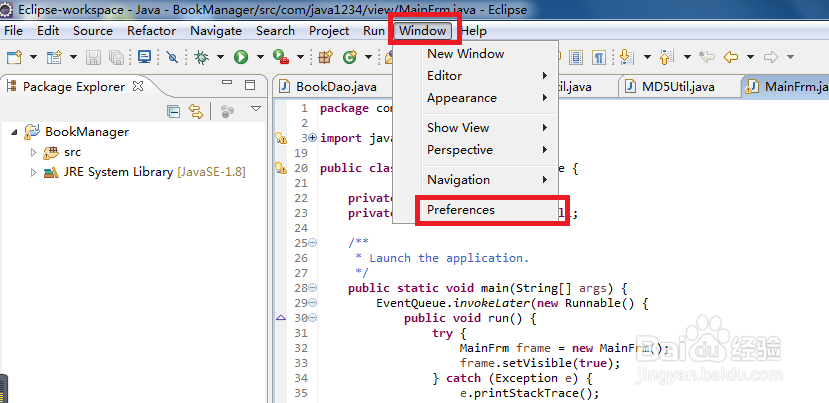
Task: Open the Run menu
Action: click(373, 31)
